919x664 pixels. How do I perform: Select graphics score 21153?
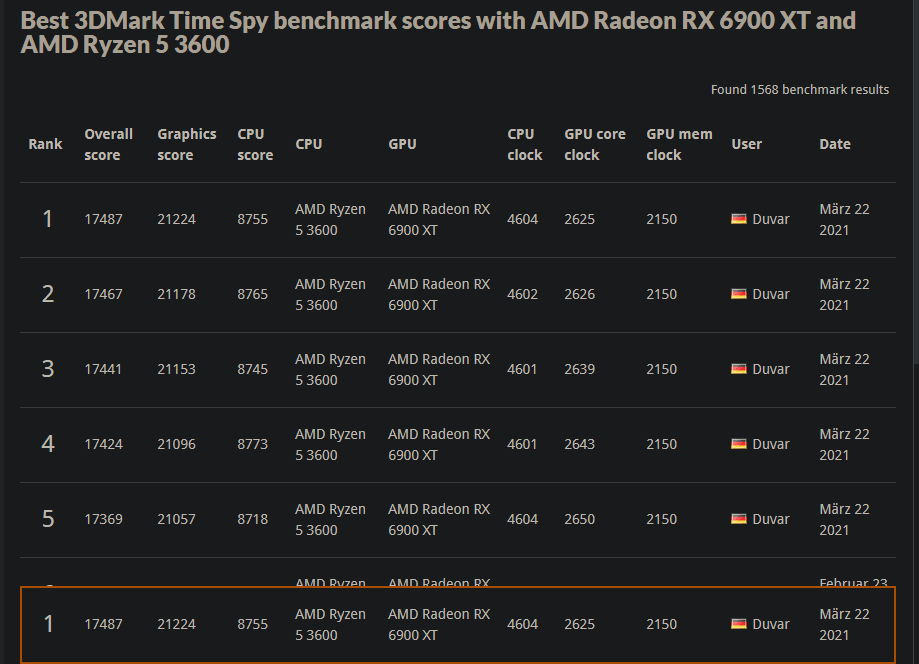176,369
